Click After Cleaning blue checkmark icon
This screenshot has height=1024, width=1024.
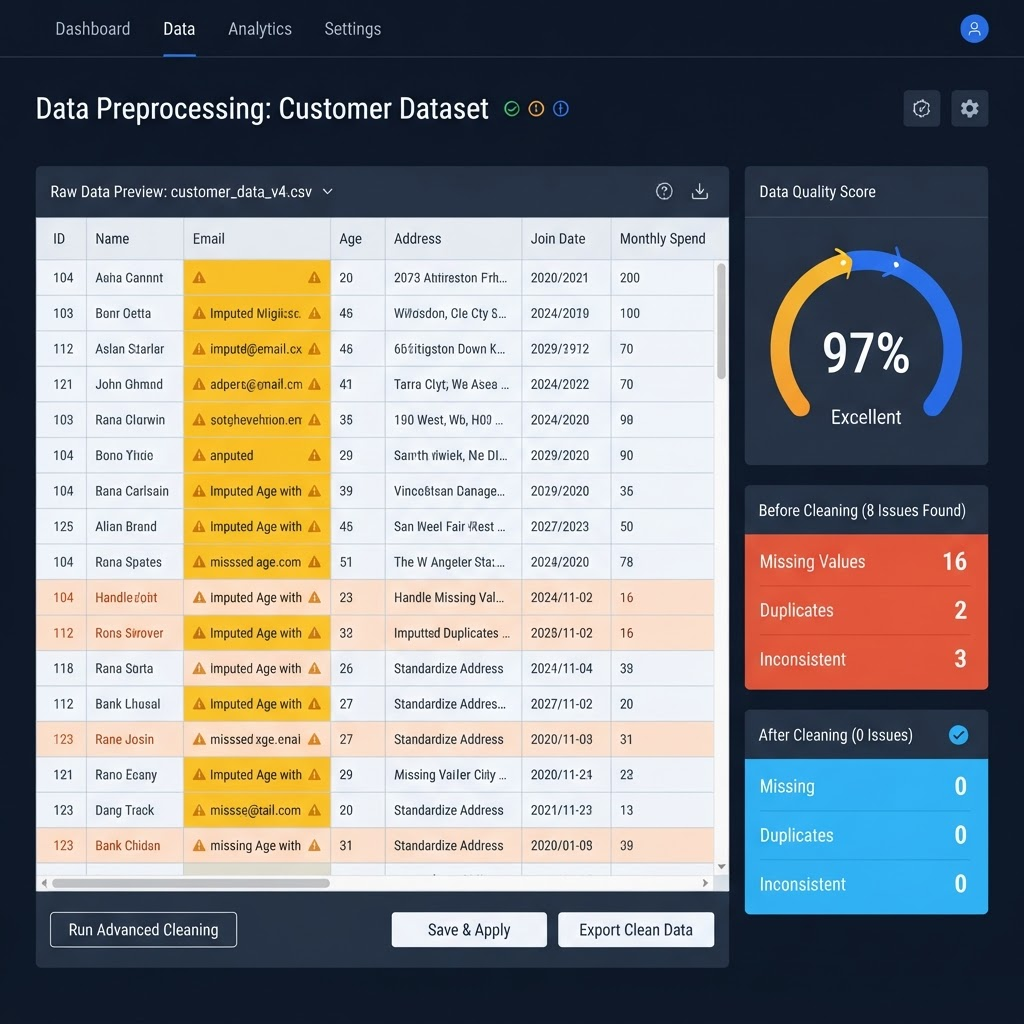(x=958, y=735)
